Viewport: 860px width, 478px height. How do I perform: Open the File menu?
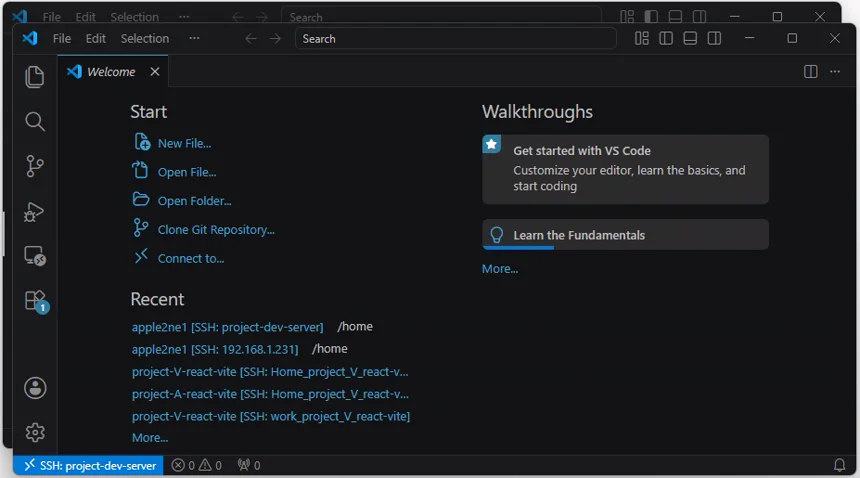tap(61, 38)
